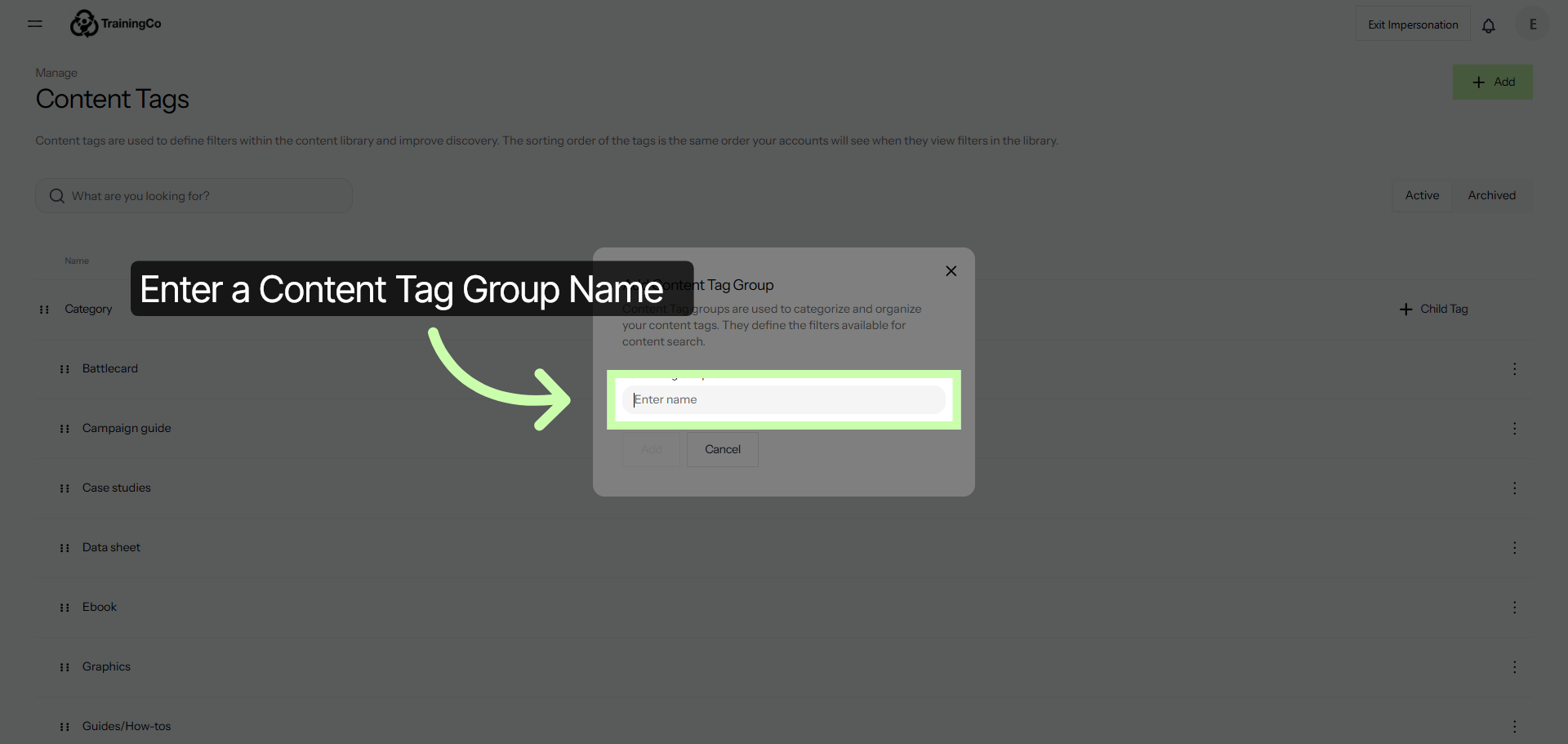Open the user avatar E menu

(x=1533, y=25)
